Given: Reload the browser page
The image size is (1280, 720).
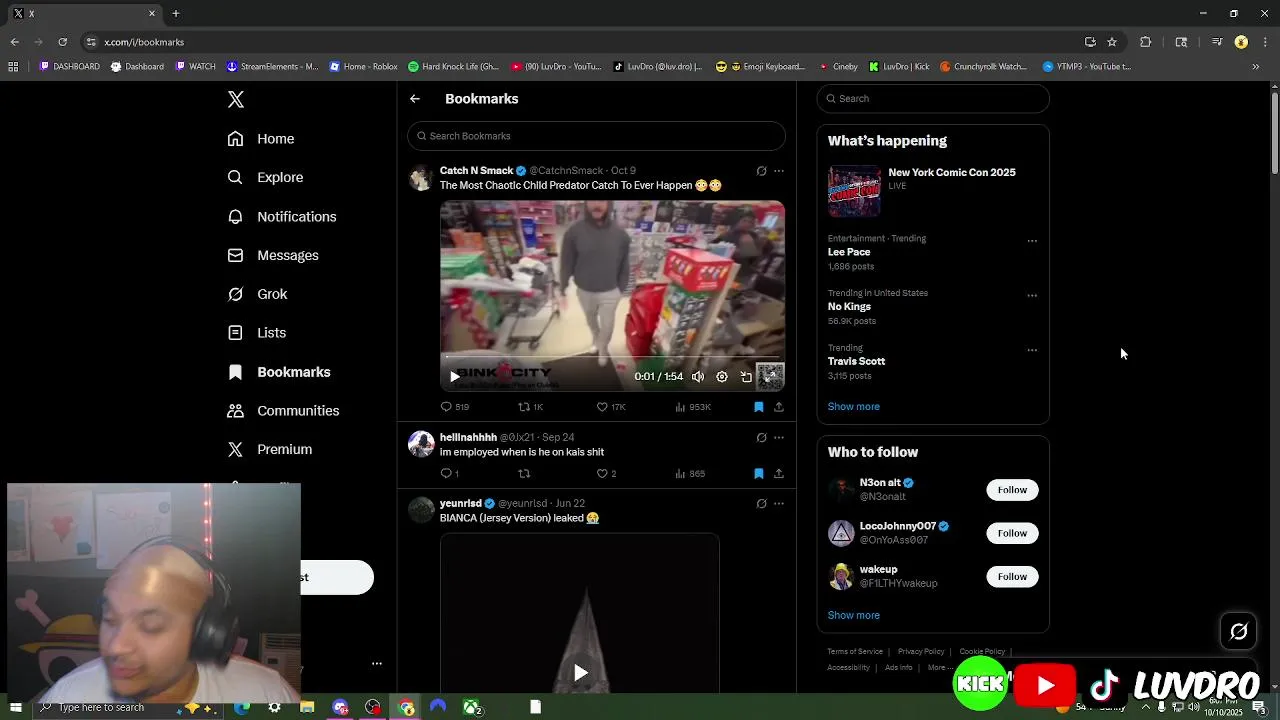Looking at the screenshot, I should click(62, 42).
